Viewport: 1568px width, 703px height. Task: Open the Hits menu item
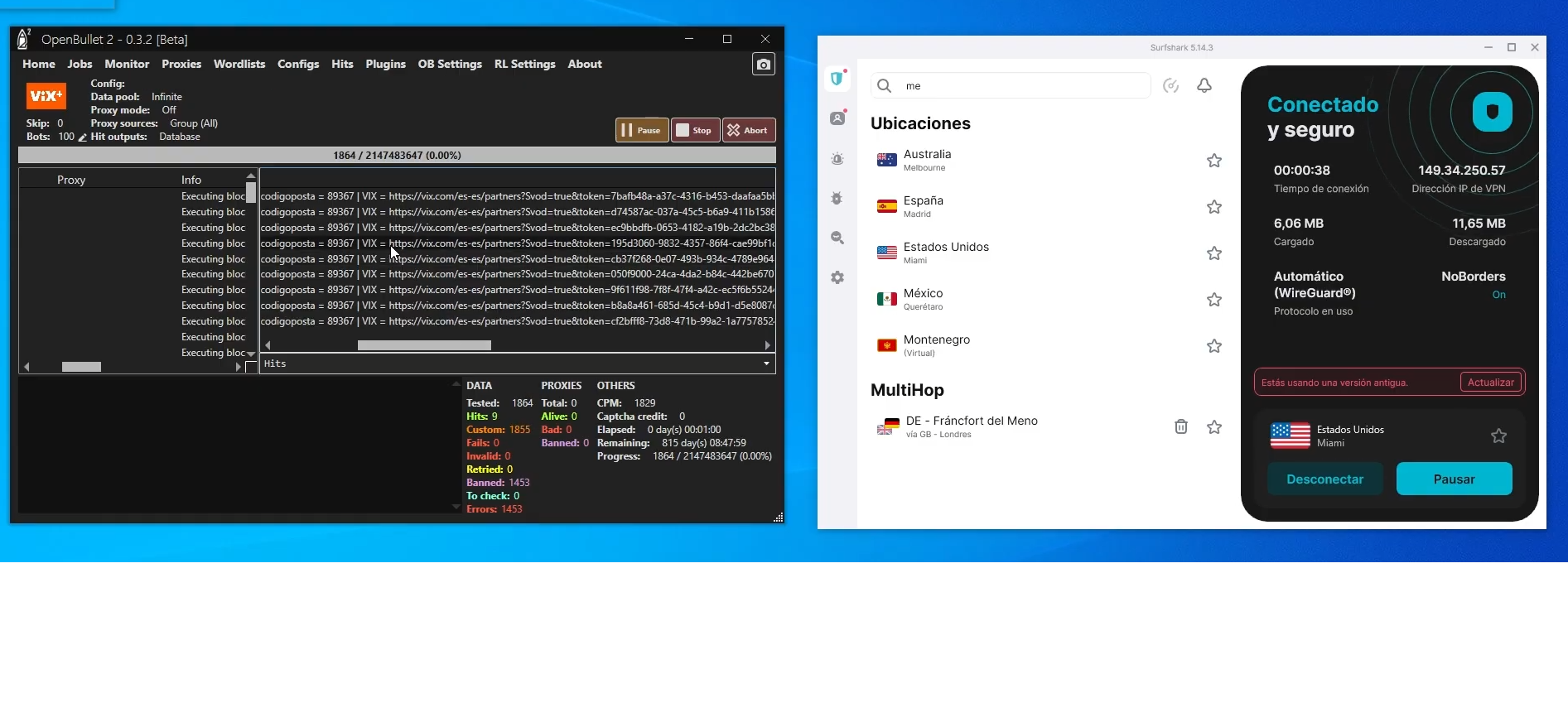tap(342, 64)
